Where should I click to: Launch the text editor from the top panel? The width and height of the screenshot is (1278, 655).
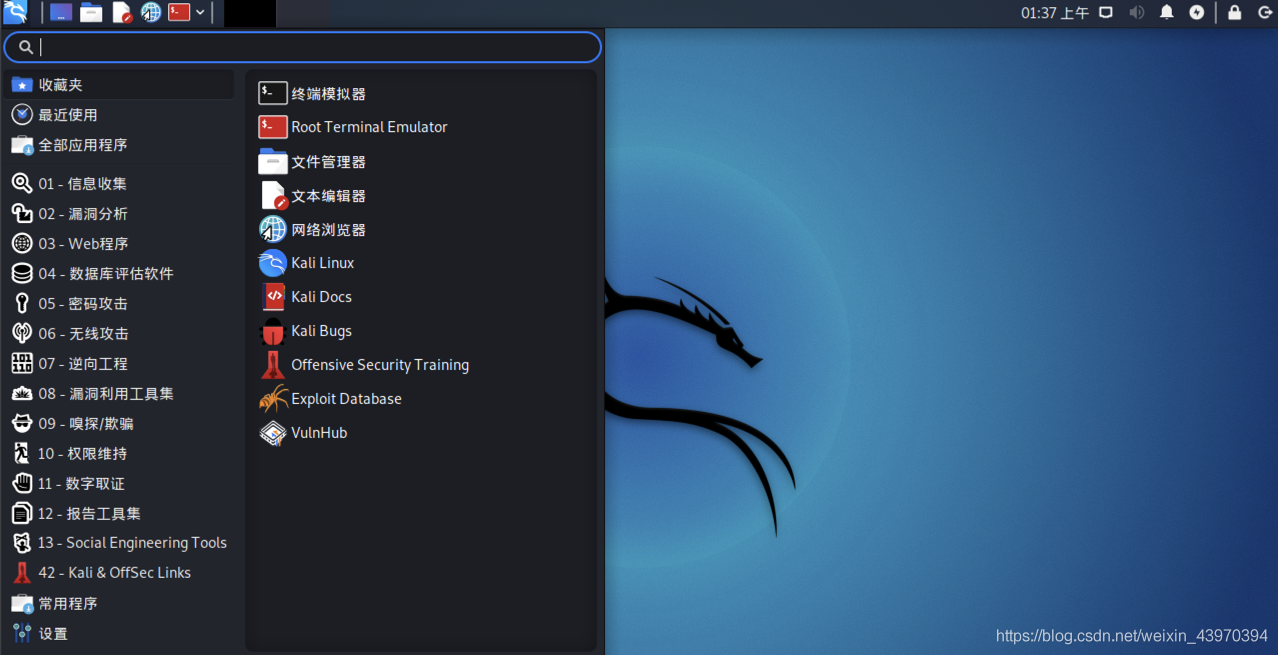[x=121, y=13]
